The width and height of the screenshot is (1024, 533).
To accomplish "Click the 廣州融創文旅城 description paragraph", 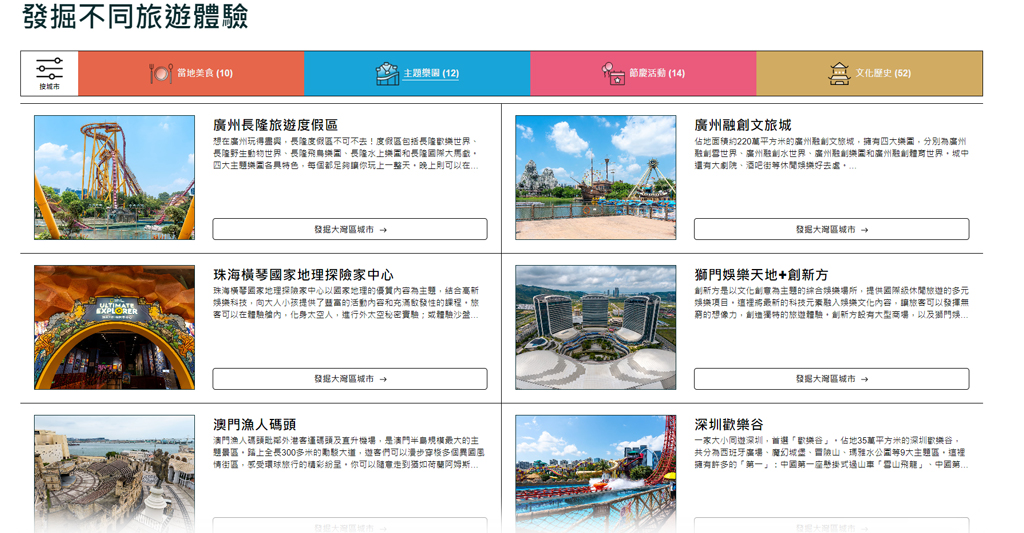I will click(831, 153).
